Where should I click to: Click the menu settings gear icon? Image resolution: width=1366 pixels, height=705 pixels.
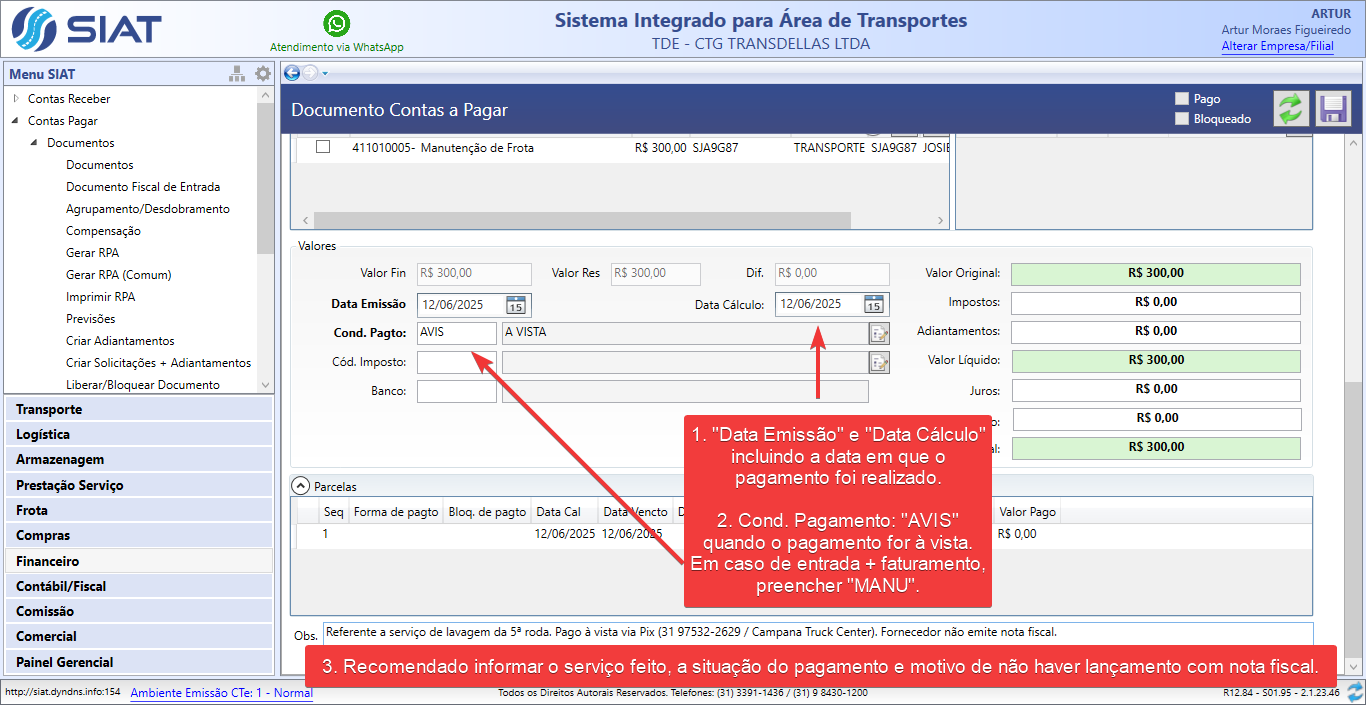pyautogui.click(x=263, y=74)
